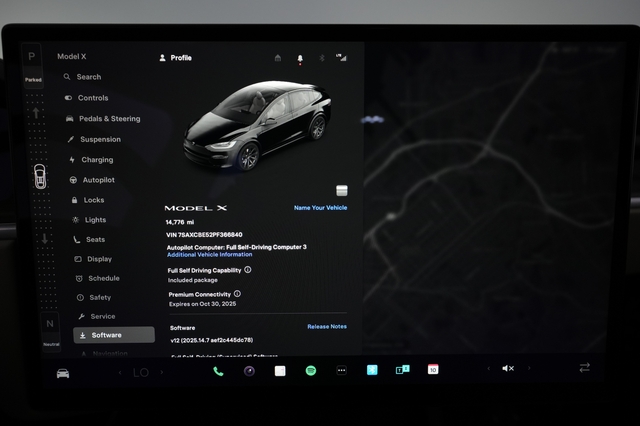Tap the Model X title at top left
Screen dimensions: 640x426
point(71,57)
